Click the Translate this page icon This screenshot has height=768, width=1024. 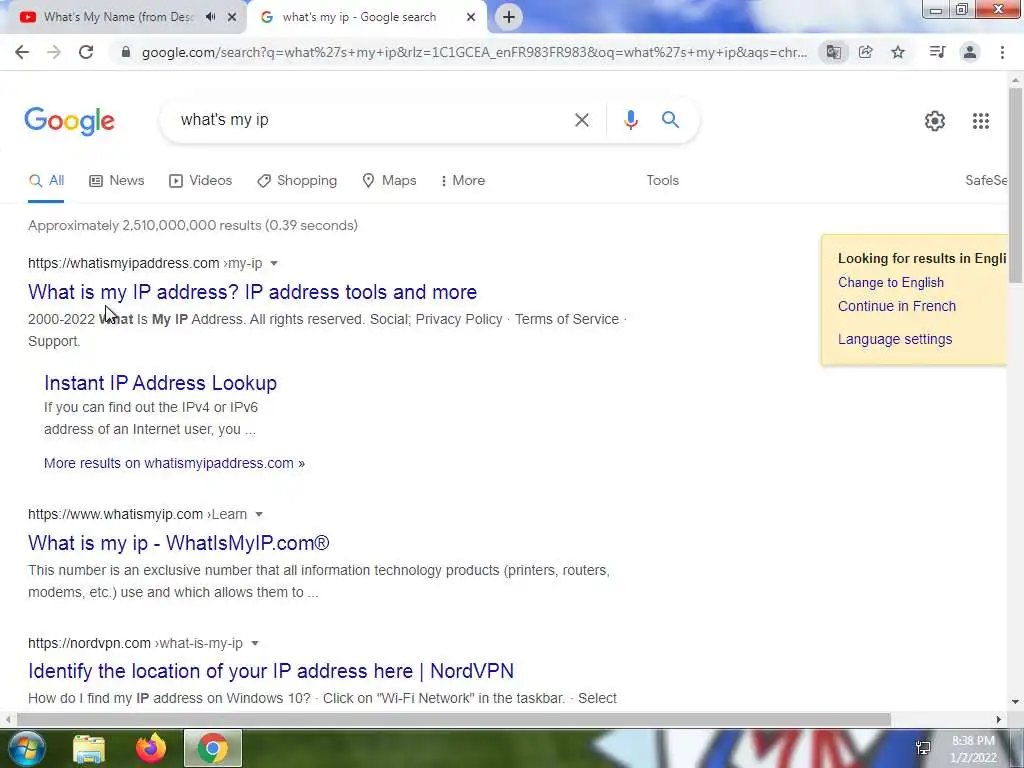point(833,52)
